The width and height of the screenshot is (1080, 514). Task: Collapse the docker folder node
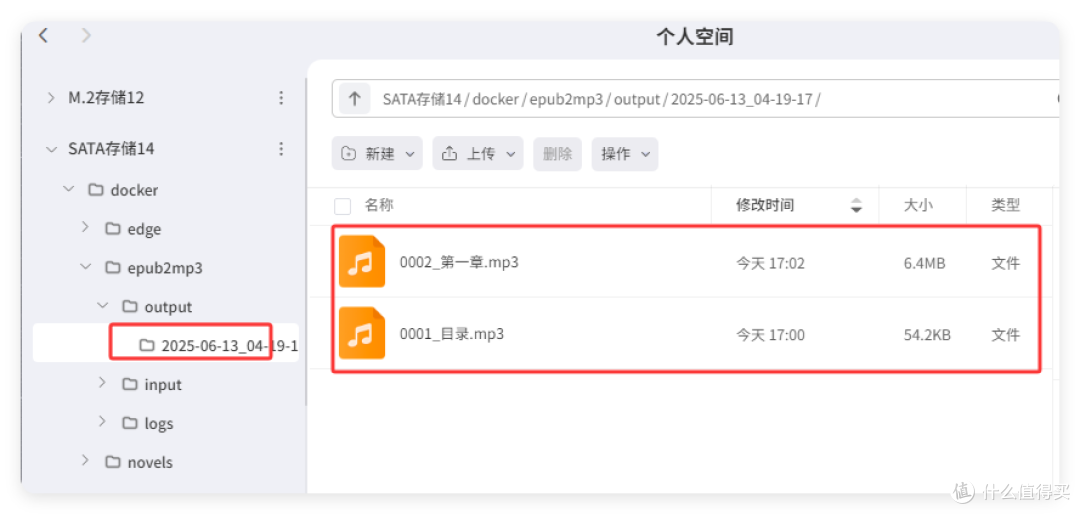click(68, 189)
